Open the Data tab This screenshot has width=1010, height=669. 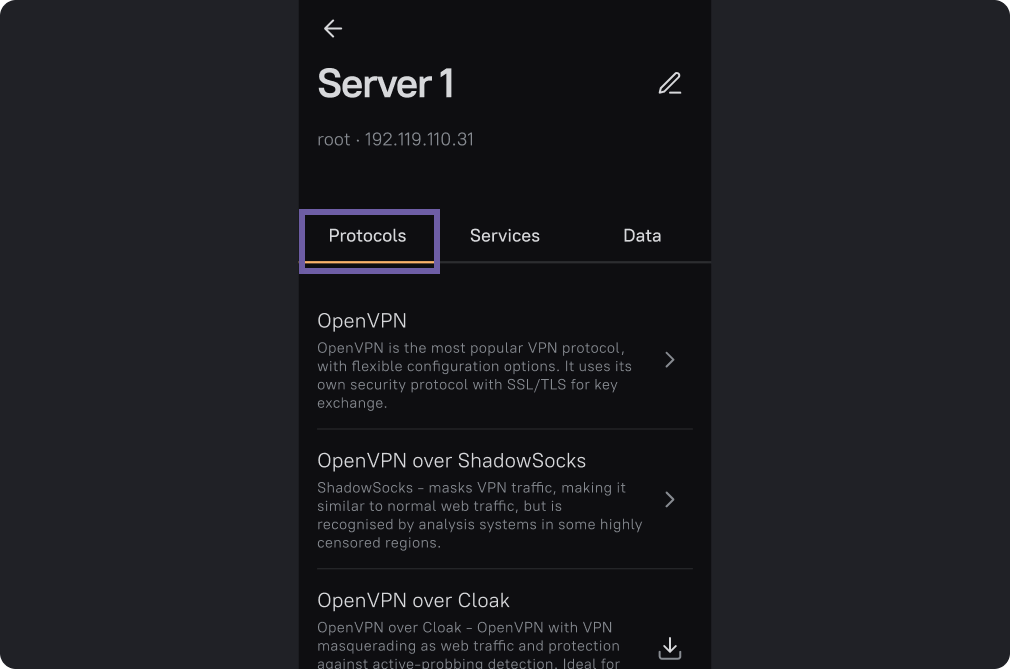[x=642, y=236]
